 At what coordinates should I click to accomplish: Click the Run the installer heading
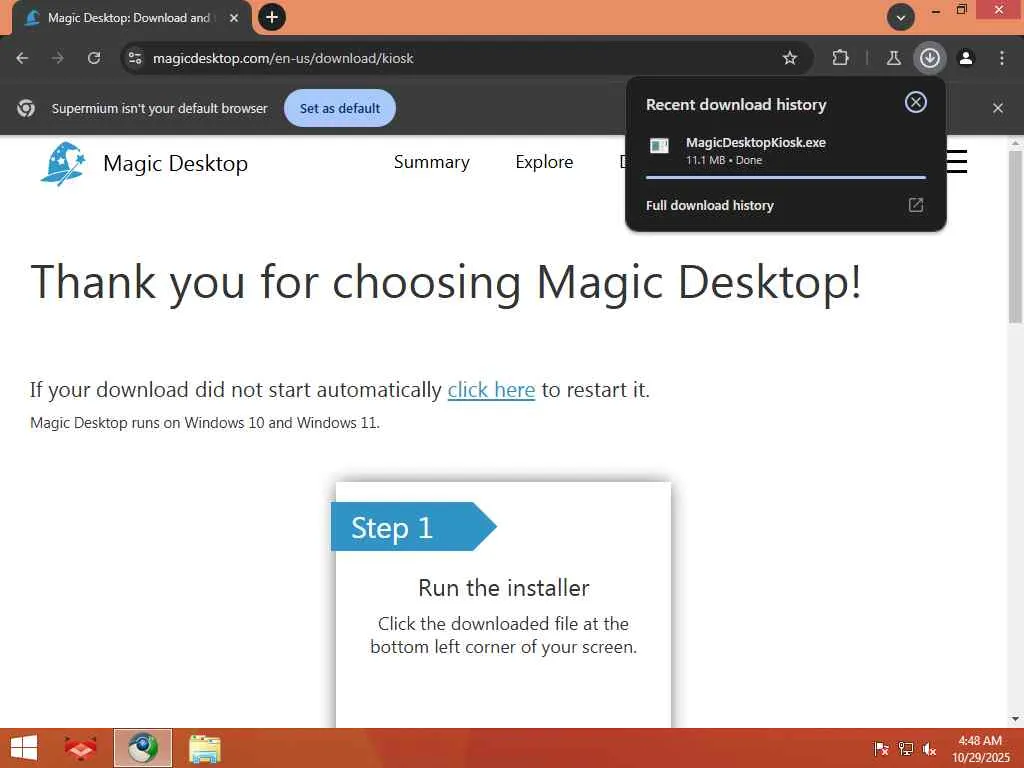coord(504,588)
